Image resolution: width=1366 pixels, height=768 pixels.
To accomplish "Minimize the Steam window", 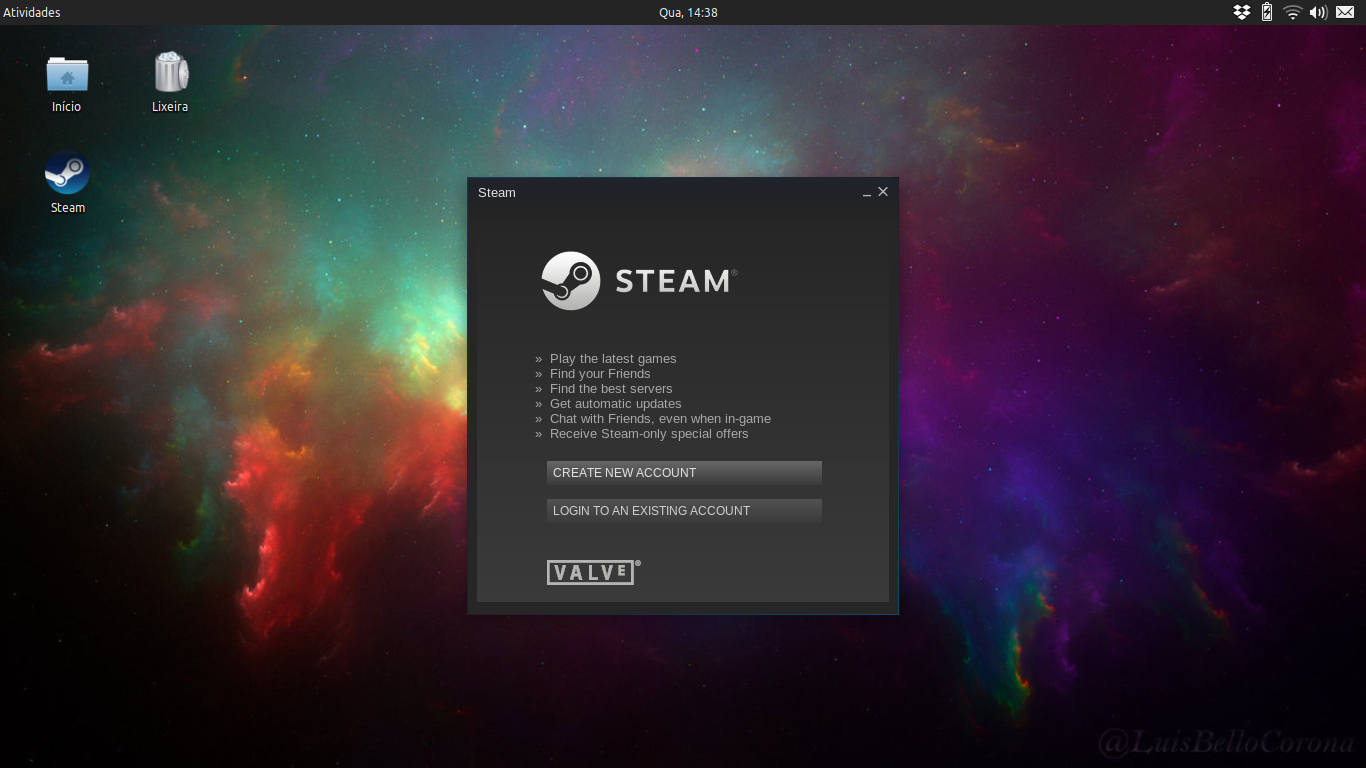I will click(x=867, y=192).
